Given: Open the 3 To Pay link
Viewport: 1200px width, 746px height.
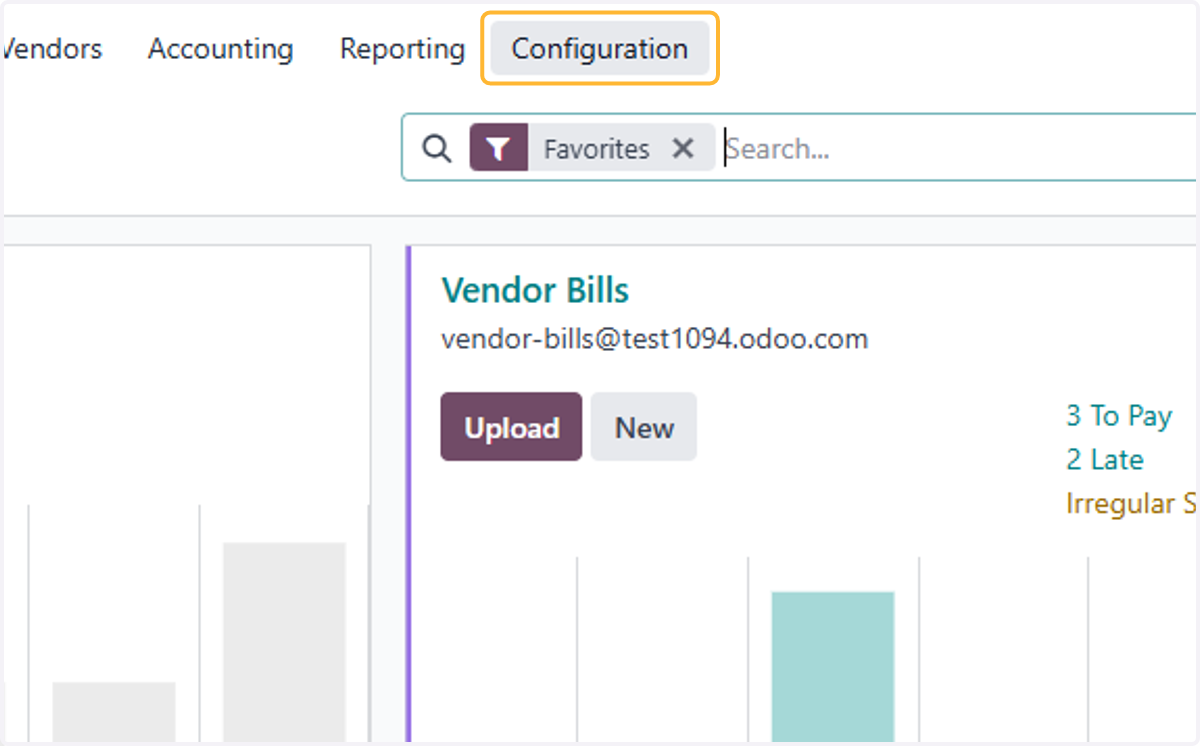Looking at the screenshot, I should (x=1119, y=416).
